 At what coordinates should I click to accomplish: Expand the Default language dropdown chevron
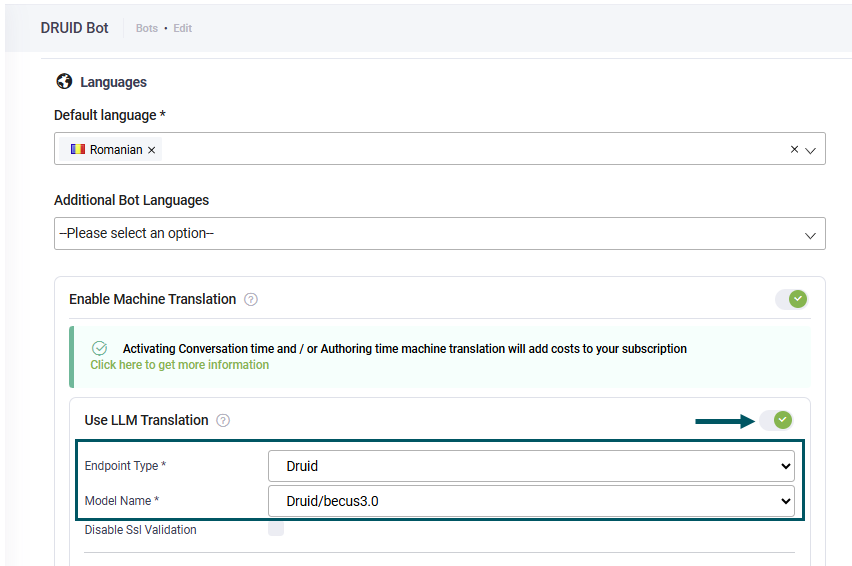[811, 150]
